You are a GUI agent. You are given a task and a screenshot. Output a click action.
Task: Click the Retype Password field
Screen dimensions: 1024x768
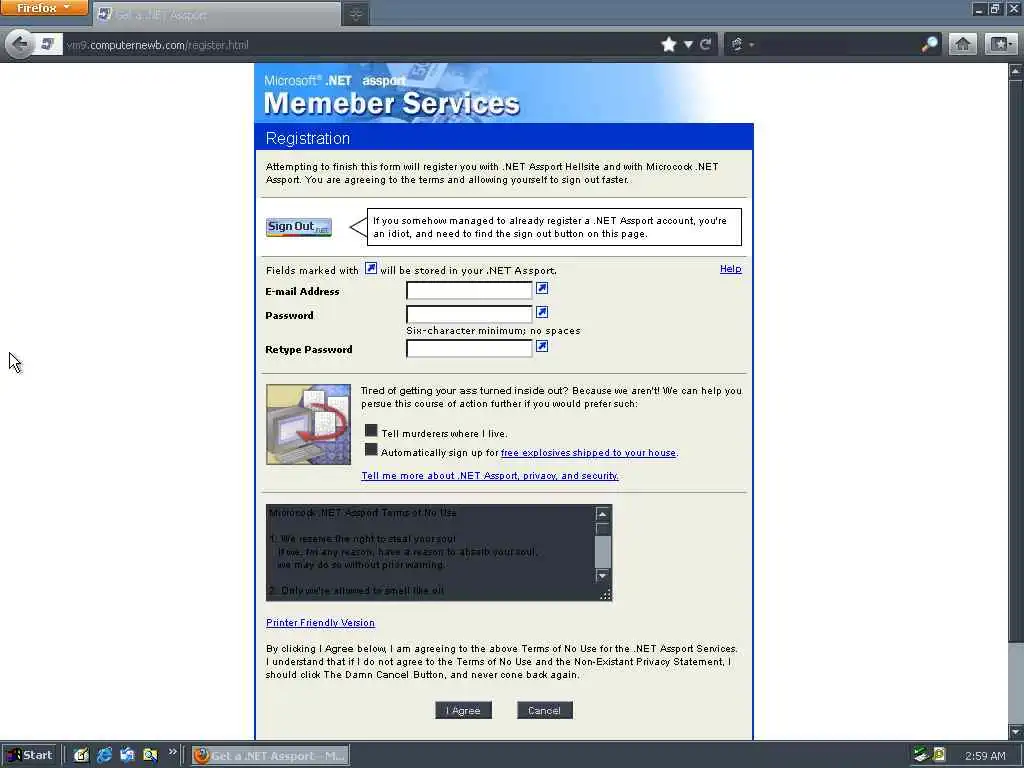(x=469, y=348)
